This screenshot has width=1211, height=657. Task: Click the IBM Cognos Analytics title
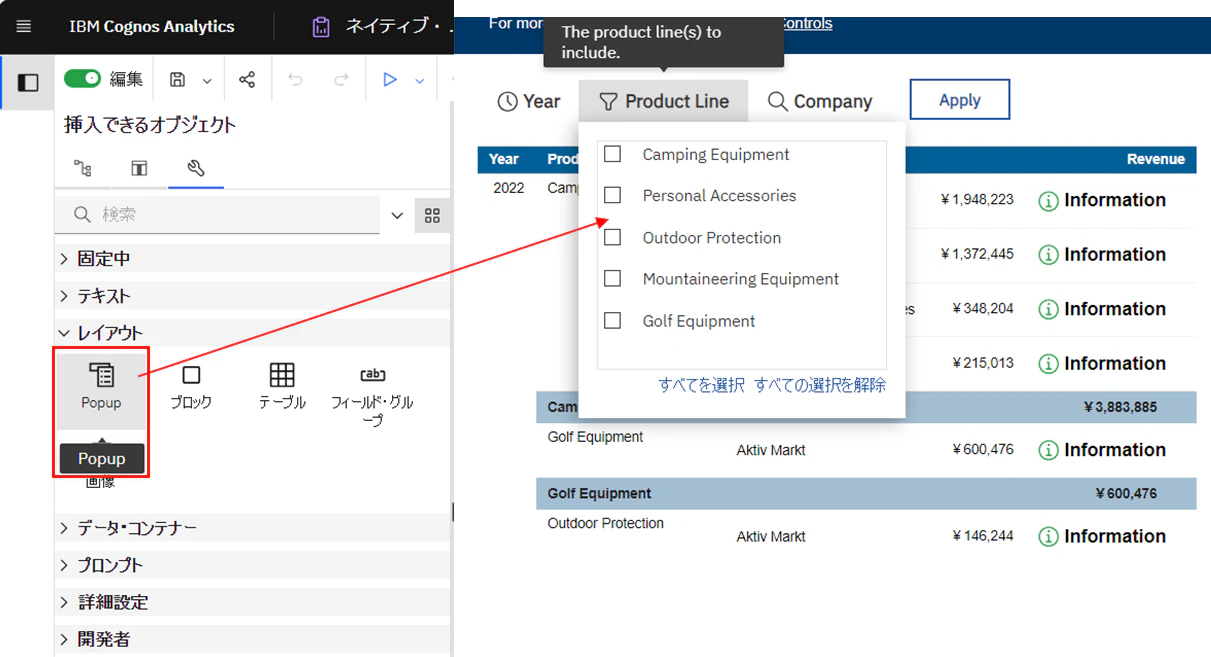pyautogui.click(x=152, y=27)
